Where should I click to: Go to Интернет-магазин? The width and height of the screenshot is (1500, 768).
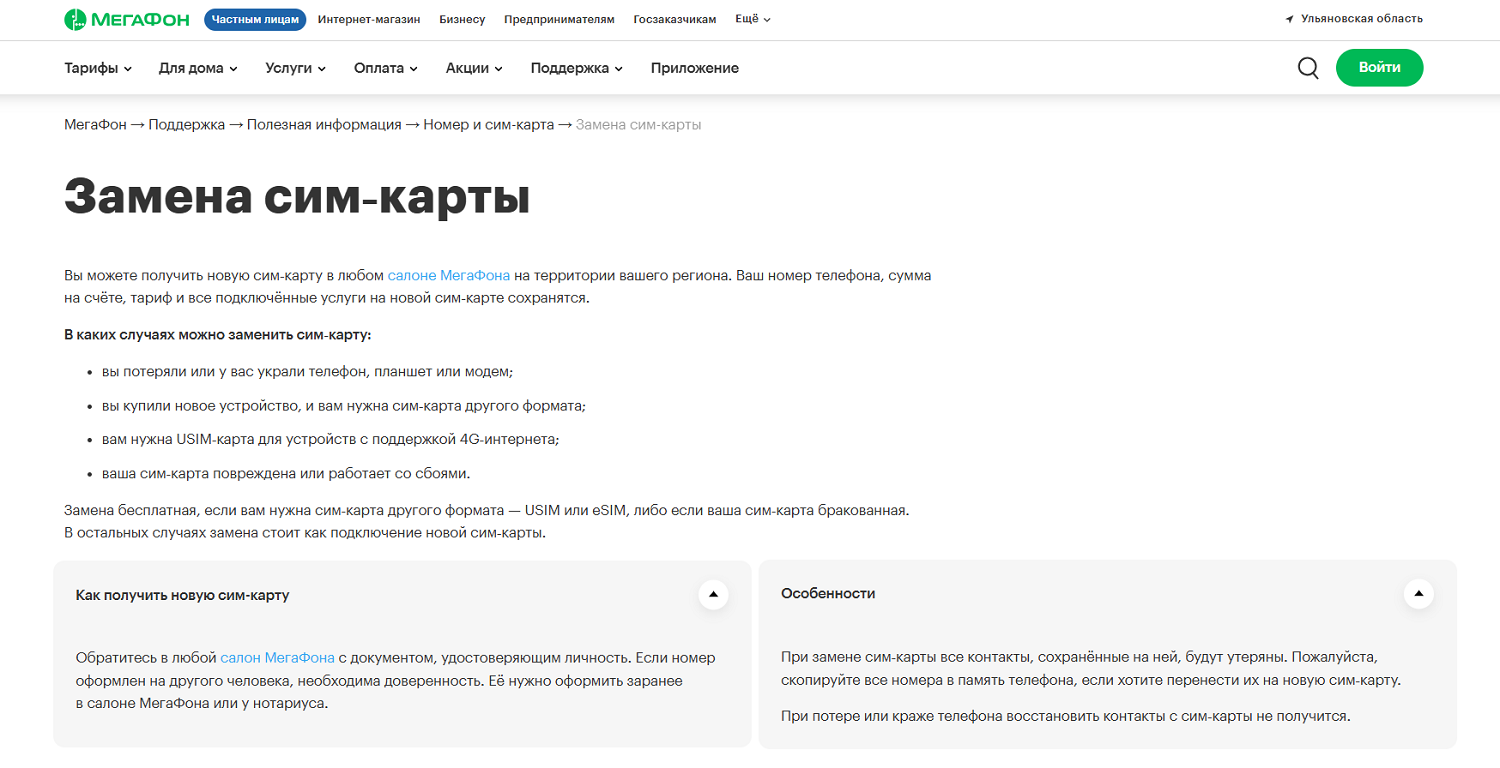[x=369, y=19]
